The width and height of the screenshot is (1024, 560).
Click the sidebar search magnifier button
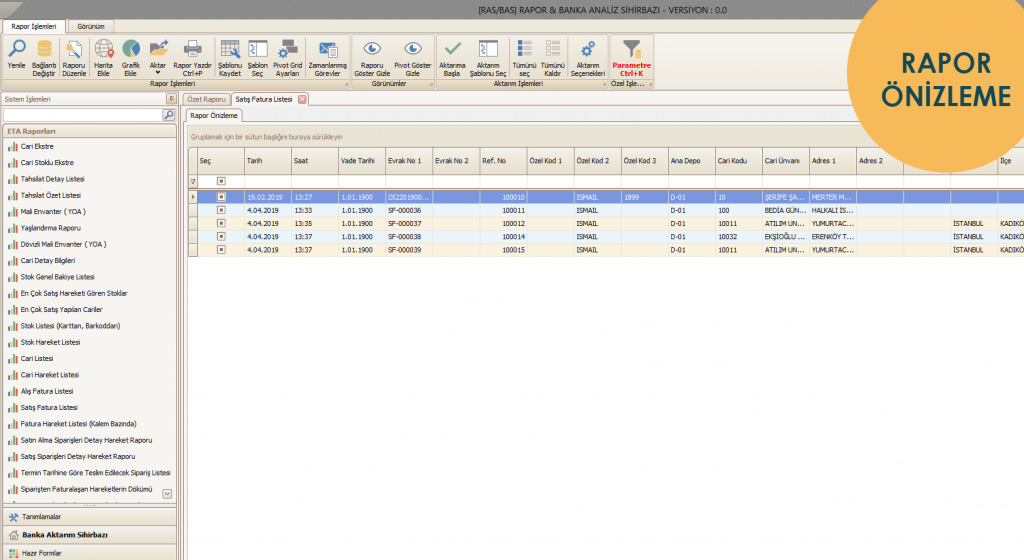point(168,115)
